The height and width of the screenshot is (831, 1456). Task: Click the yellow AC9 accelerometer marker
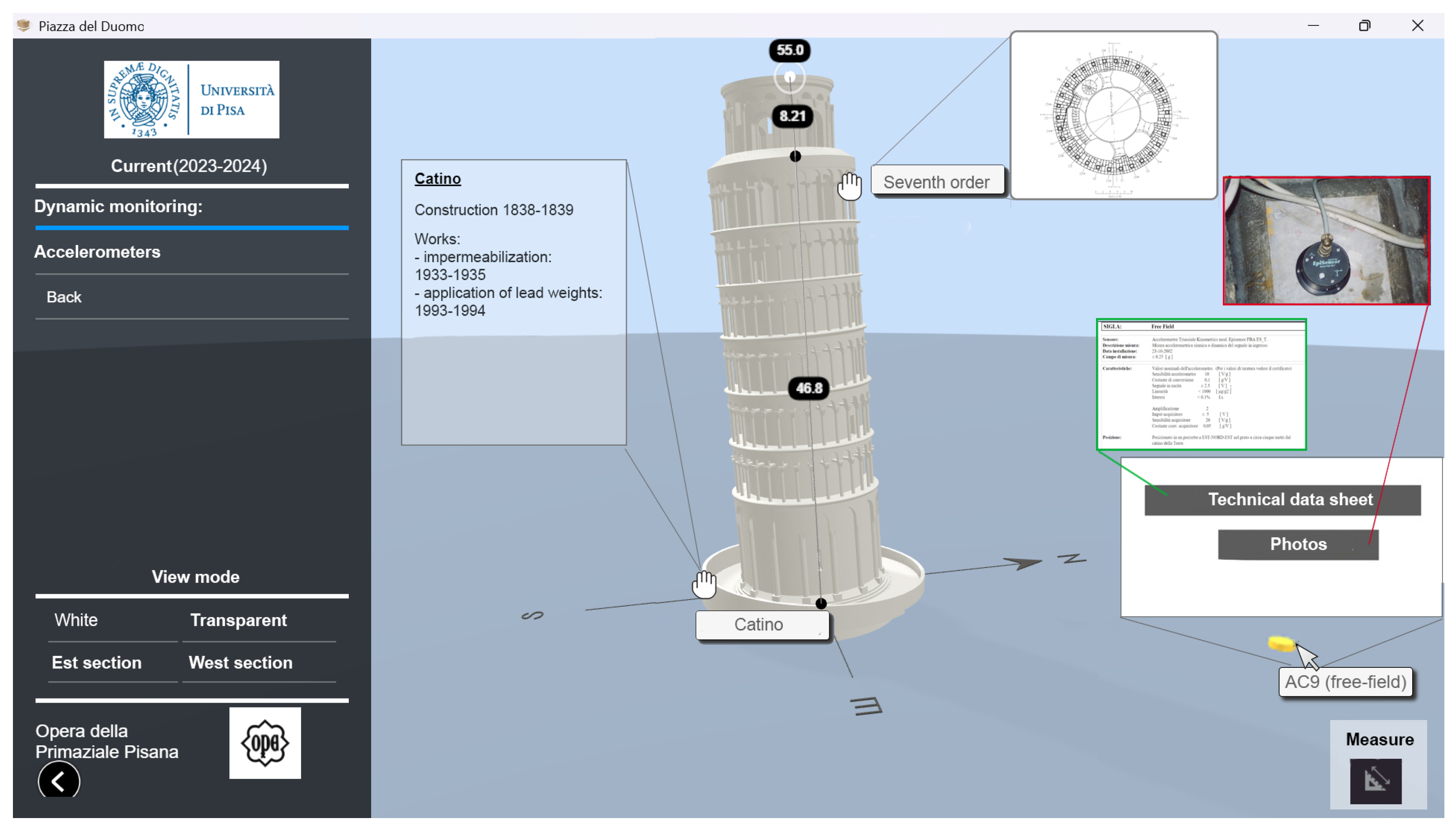(1280, 644)
